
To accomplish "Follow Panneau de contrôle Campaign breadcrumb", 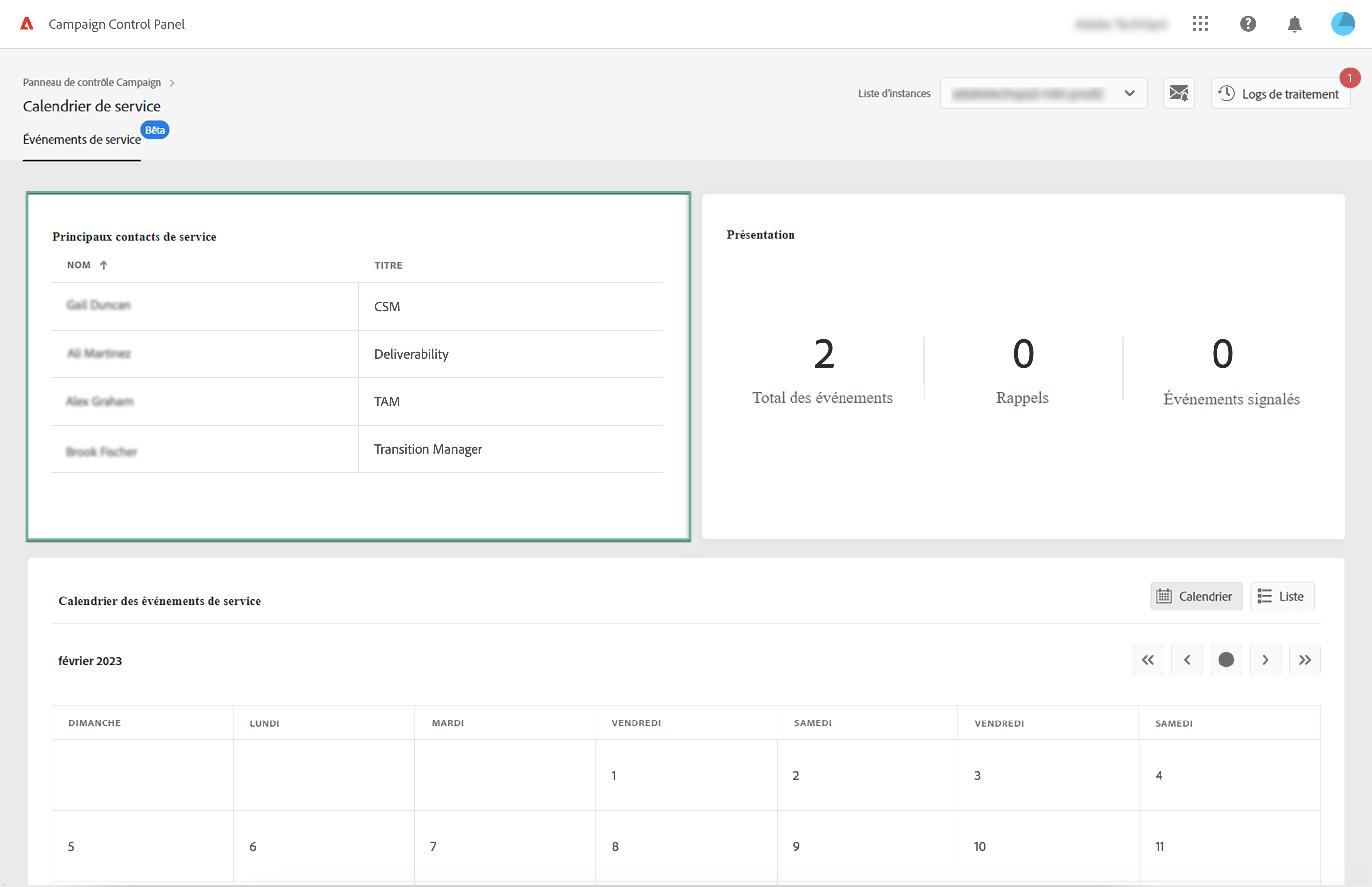I will click(92, 82).
